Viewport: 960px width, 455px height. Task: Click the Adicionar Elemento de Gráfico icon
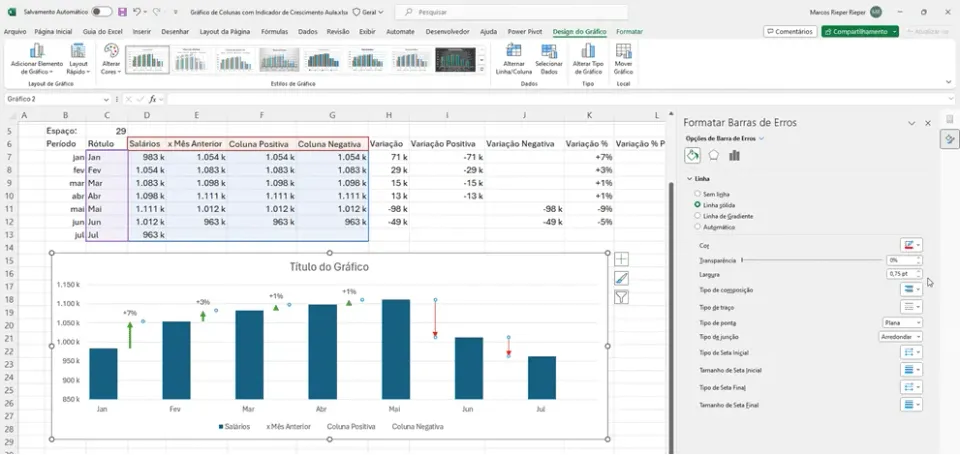37,51
